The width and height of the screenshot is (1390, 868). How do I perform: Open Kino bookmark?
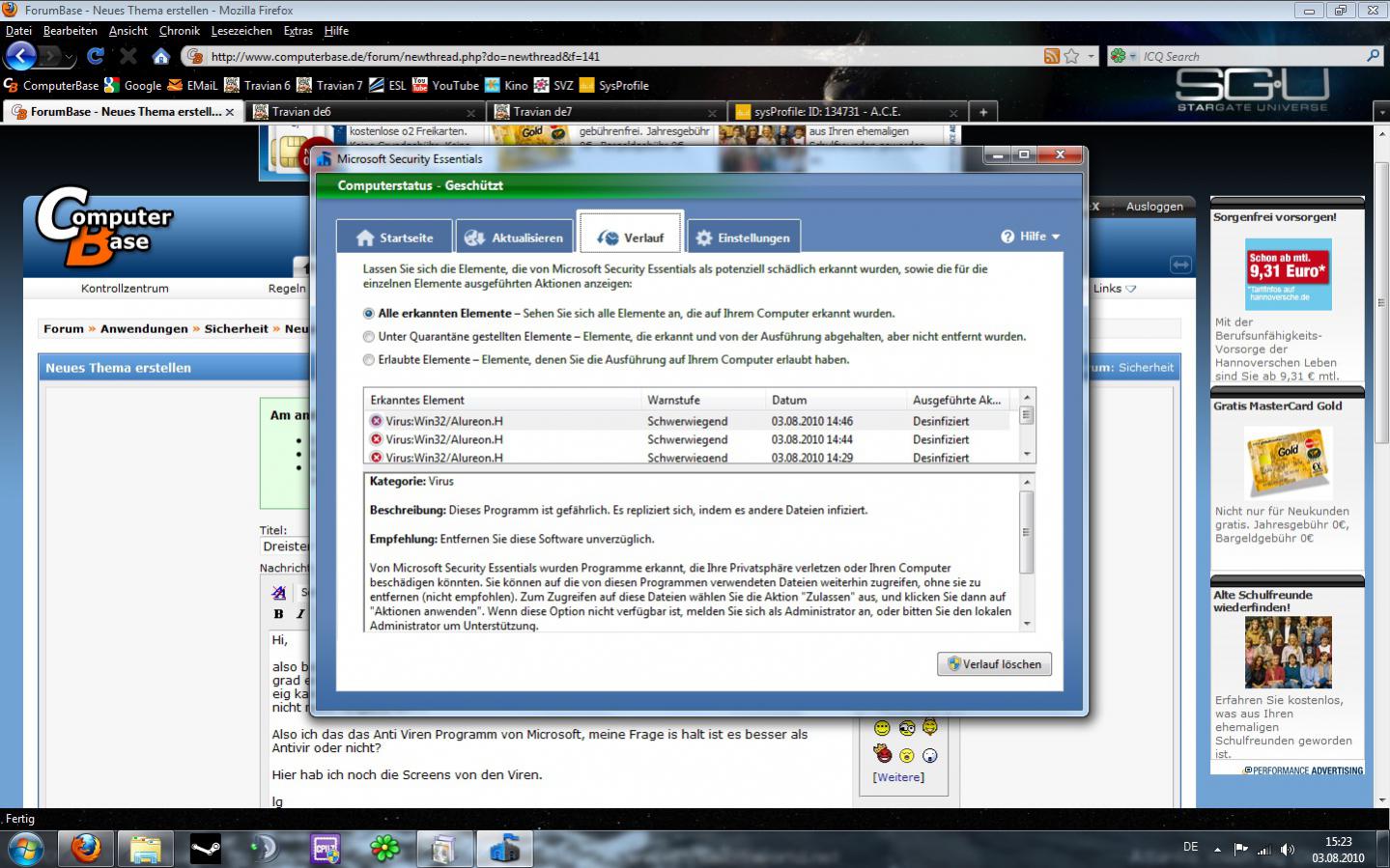click(506, 85)
